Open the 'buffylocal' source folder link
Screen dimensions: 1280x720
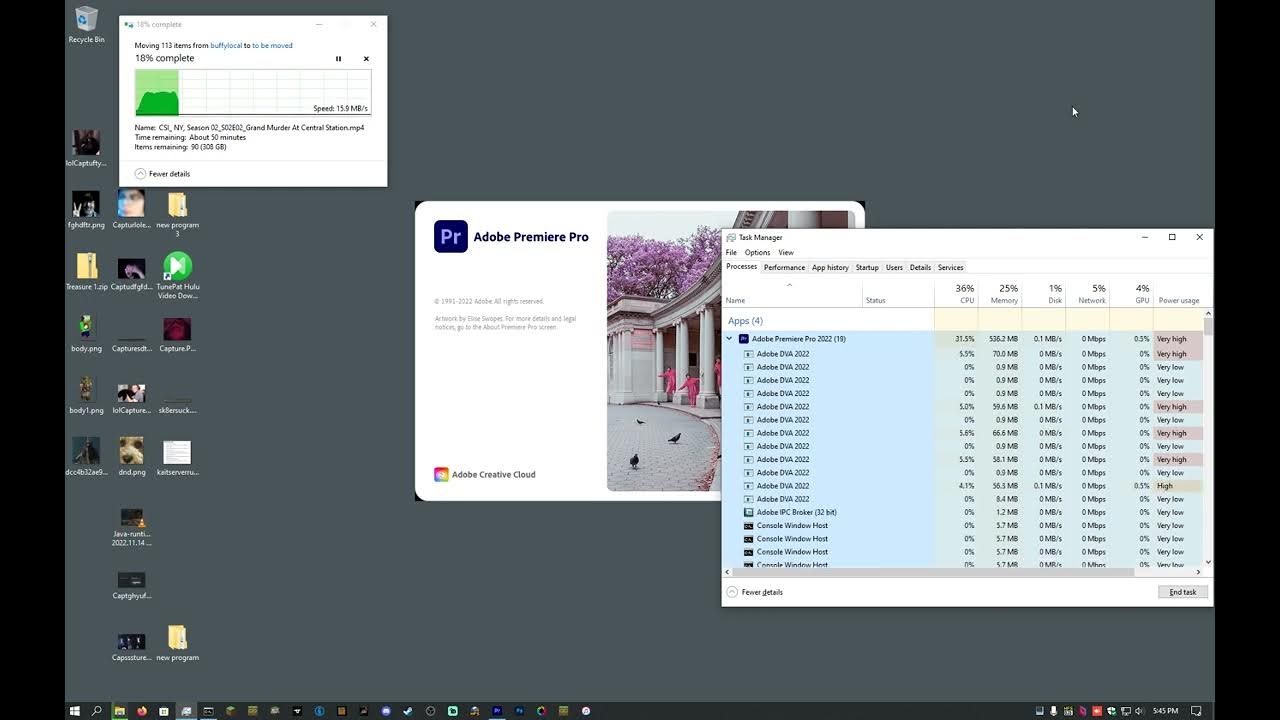click(x=226, y=45)
